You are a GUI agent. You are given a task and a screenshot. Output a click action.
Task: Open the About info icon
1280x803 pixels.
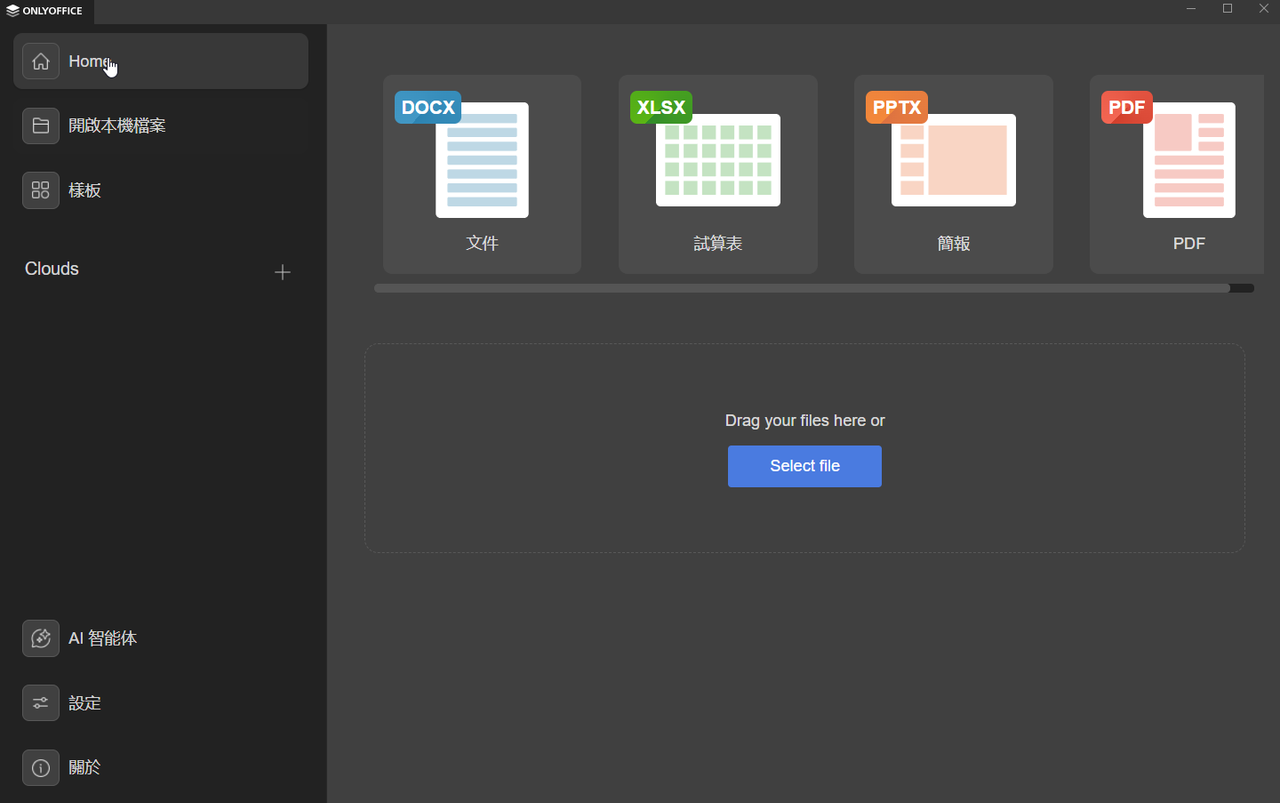pos(41,768)
